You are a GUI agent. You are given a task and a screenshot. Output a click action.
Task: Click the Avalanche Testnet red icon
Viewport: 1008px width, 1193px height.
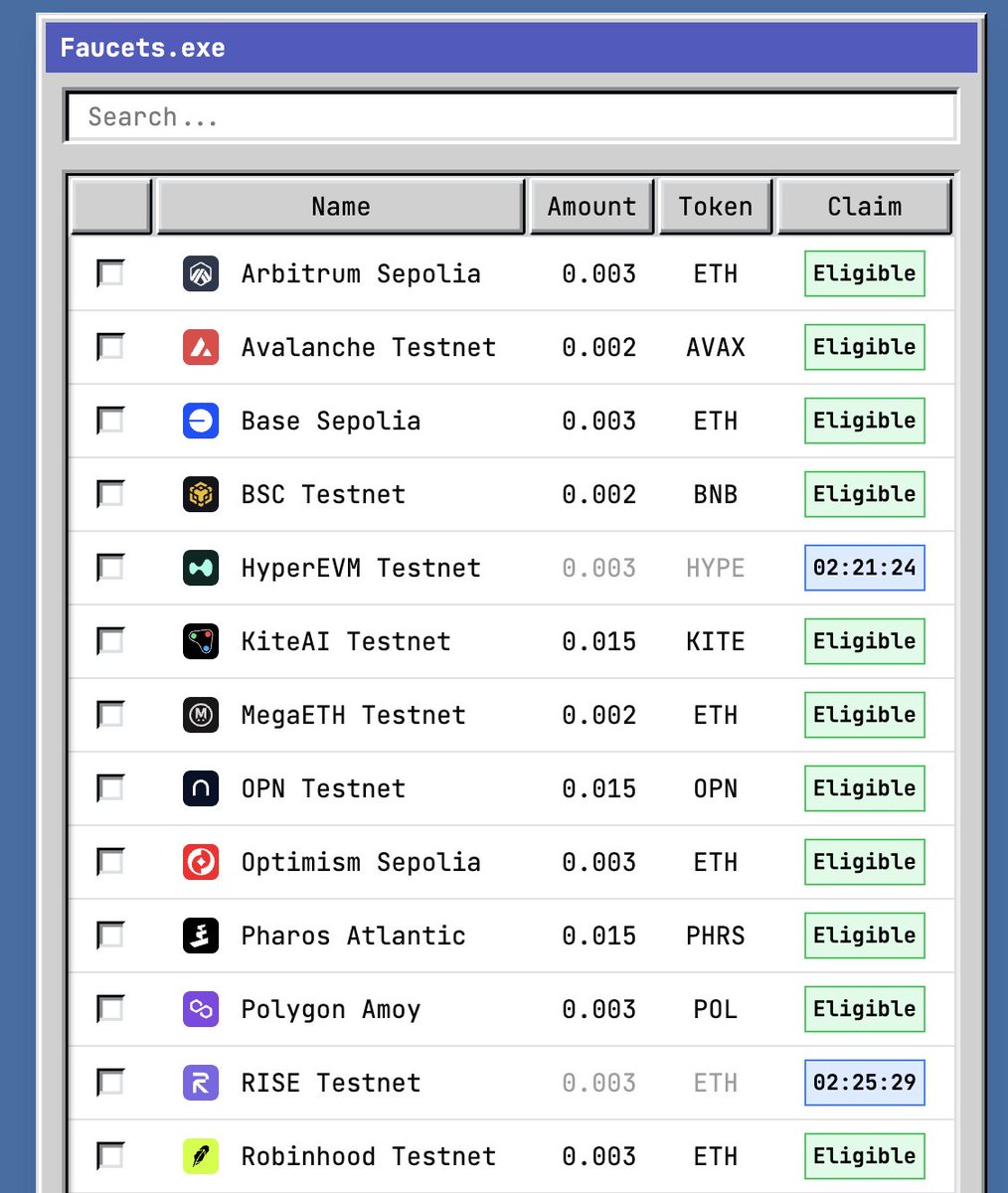201,347
